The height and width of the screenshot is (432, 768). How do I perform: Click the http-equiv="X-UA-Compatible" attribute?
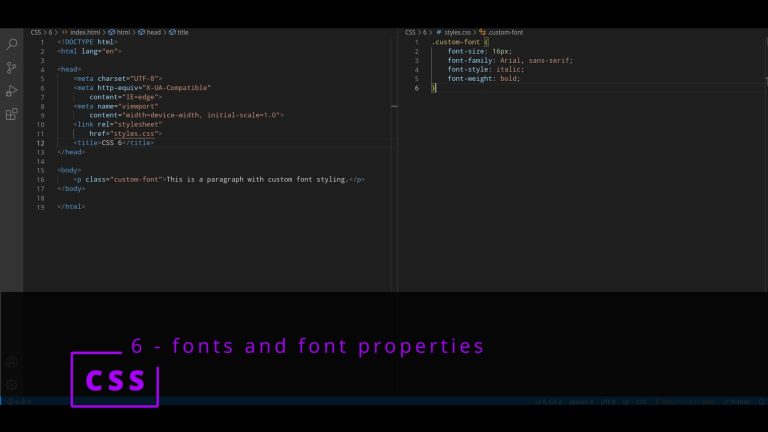[x=154, y=88]
